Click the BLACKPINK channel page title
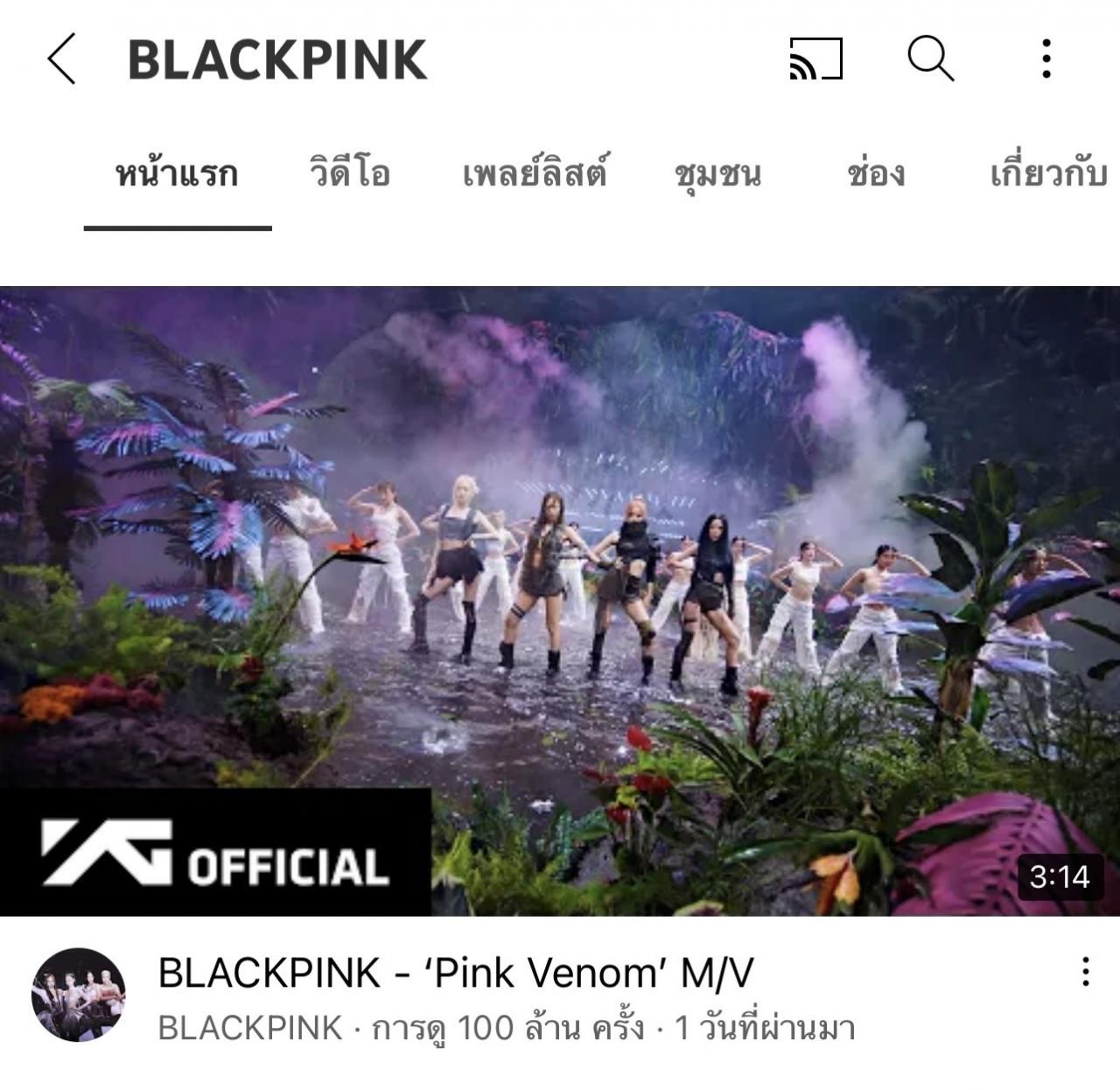 277,59
